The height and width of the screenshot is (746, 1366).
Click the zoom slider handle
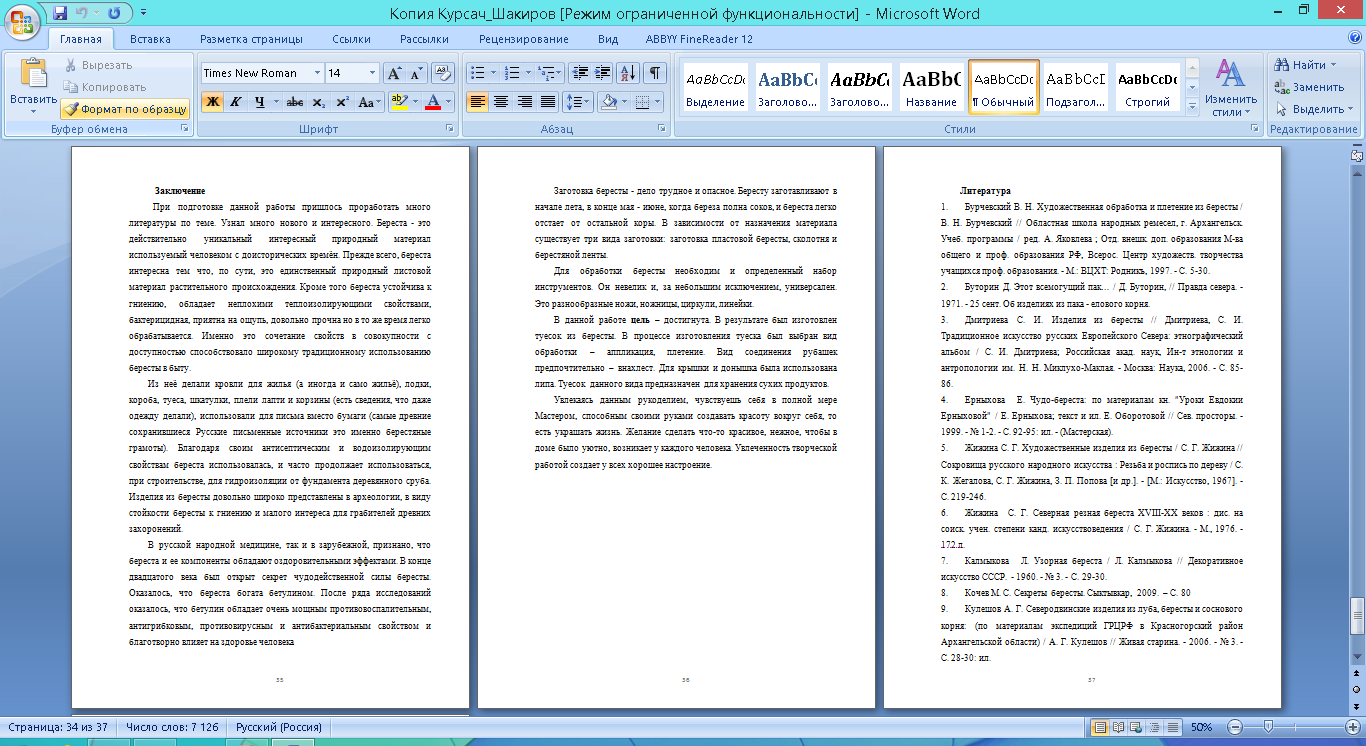pyautogui.click(x=1268, y=727)
